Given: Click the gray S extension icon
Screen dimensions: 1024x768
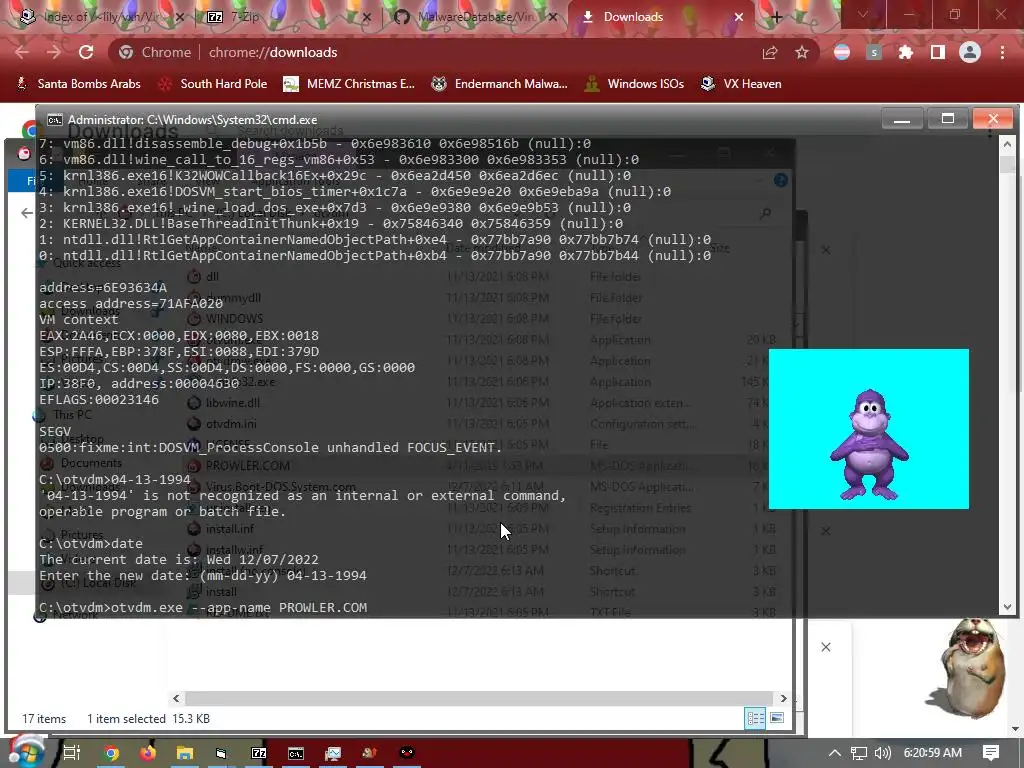Looking at the screenshot, I should click(874, 52).
